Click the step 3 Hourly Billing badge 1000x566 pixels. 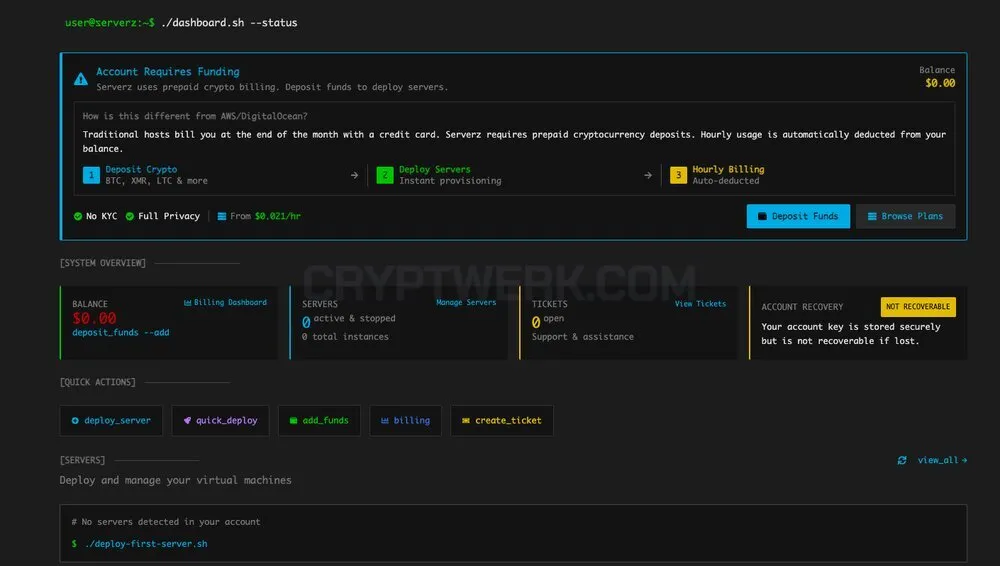coord(678,175)
